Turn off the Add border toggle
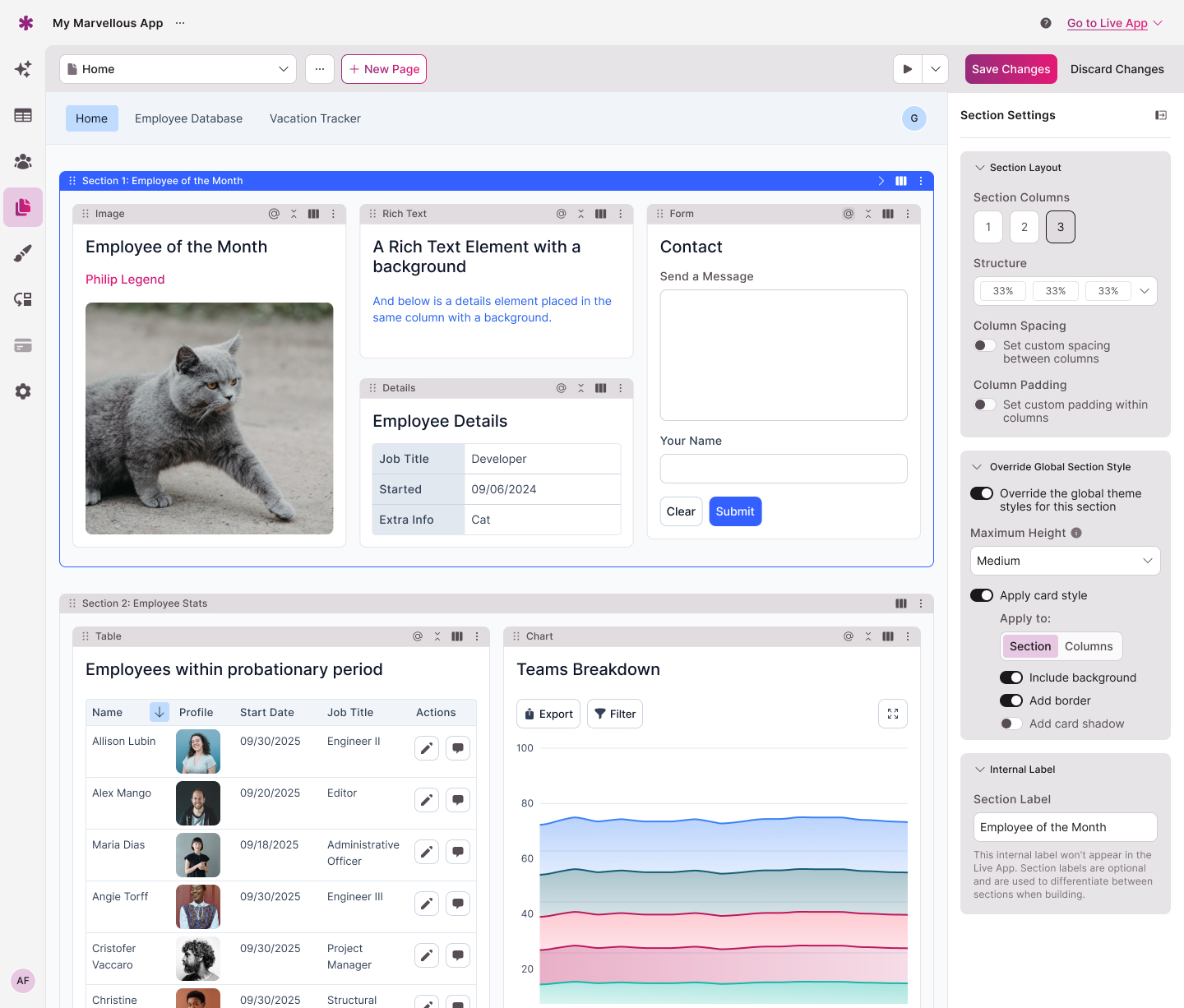 [x=1011, y=701]
